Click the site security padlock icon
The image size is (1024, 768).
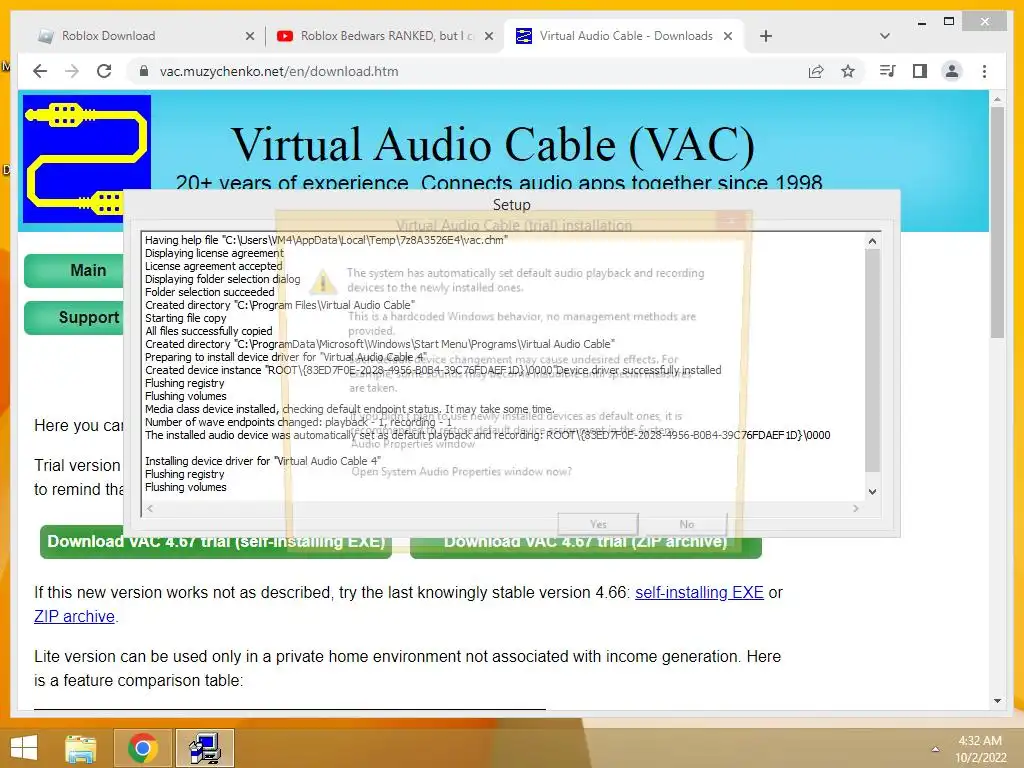[x=144, y=71]
